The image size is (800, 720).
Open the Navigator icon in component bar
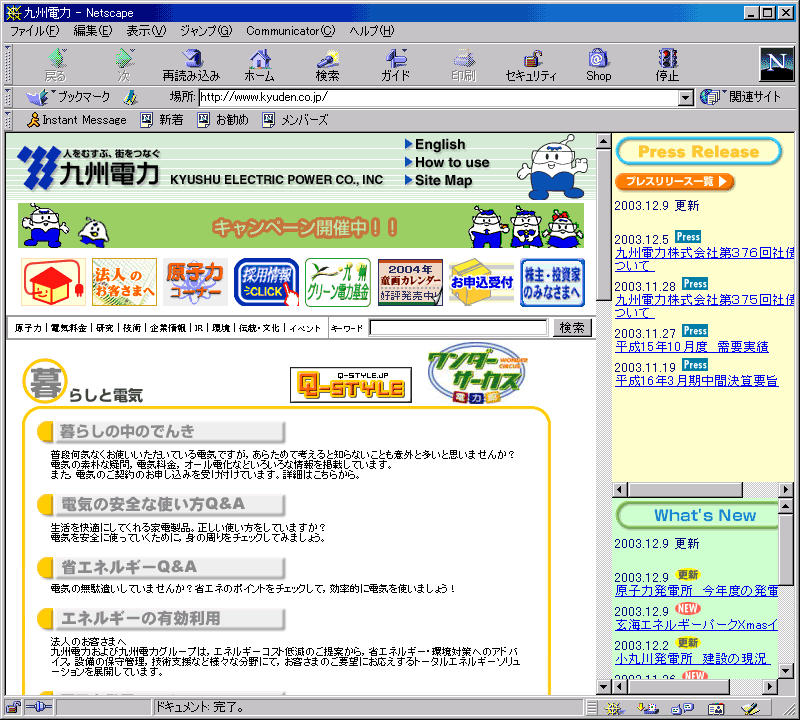coord(614,708)
